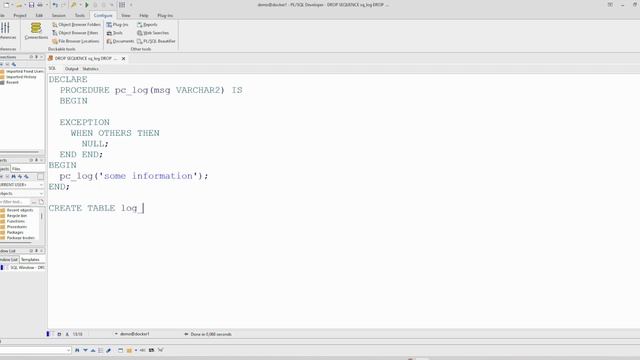Open the Open-file dropdown arrow
The width and height of the screenshot is (640, 360).
[x=25, y=5]
